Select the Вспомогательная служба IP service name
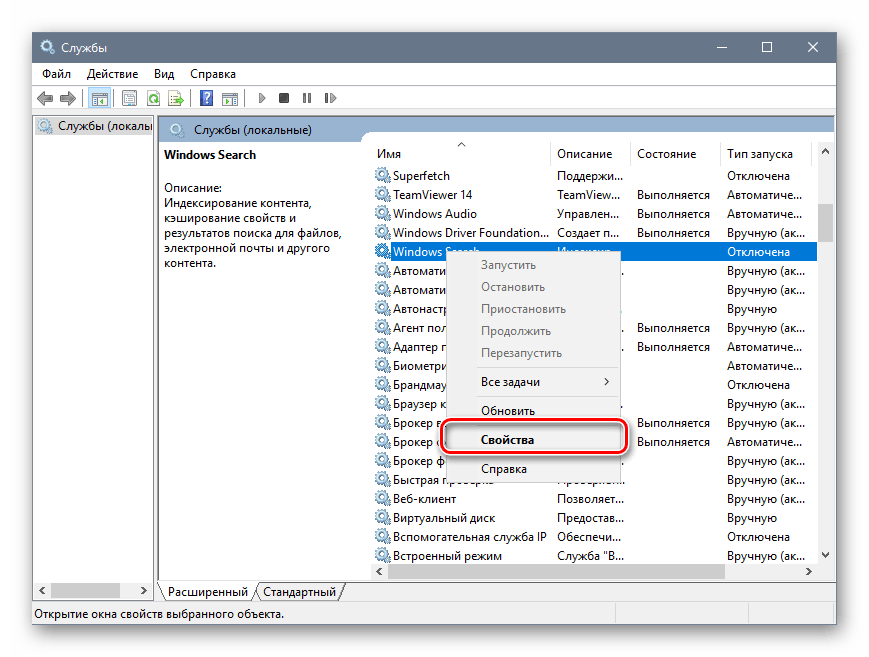This screenshot has width=869, height=657. (469, 537)
